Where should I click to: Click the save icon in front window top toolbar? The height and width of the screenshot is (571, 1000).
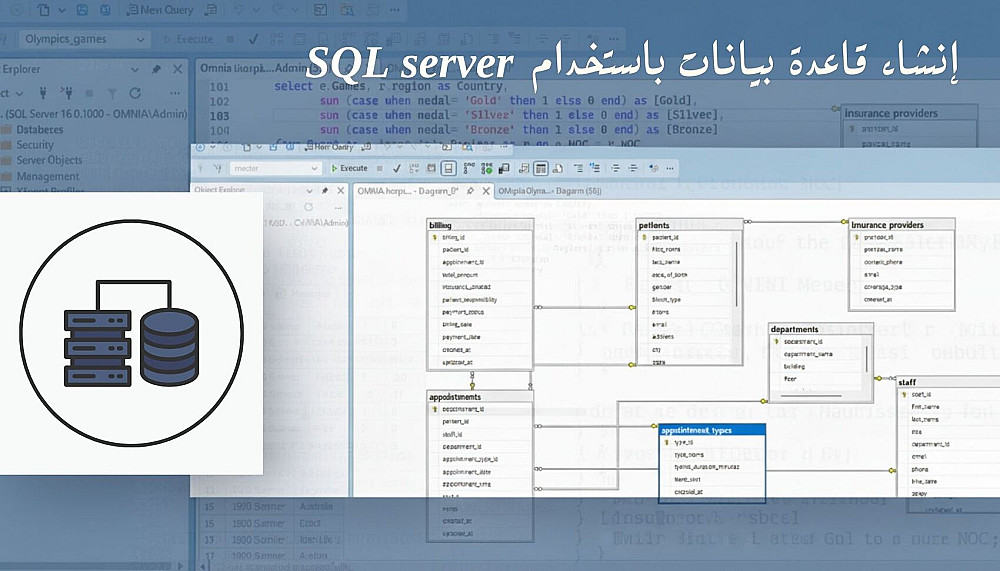coord(272,147)
